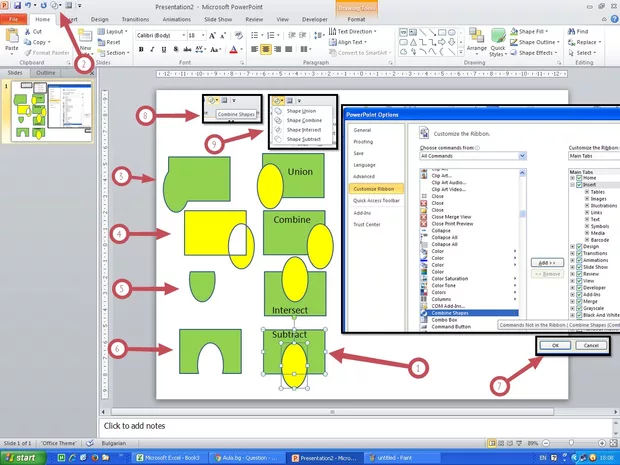Open the Arrange tool in Drawing group
The height and width of the screenshot is (465, 620).
[477, 41]
